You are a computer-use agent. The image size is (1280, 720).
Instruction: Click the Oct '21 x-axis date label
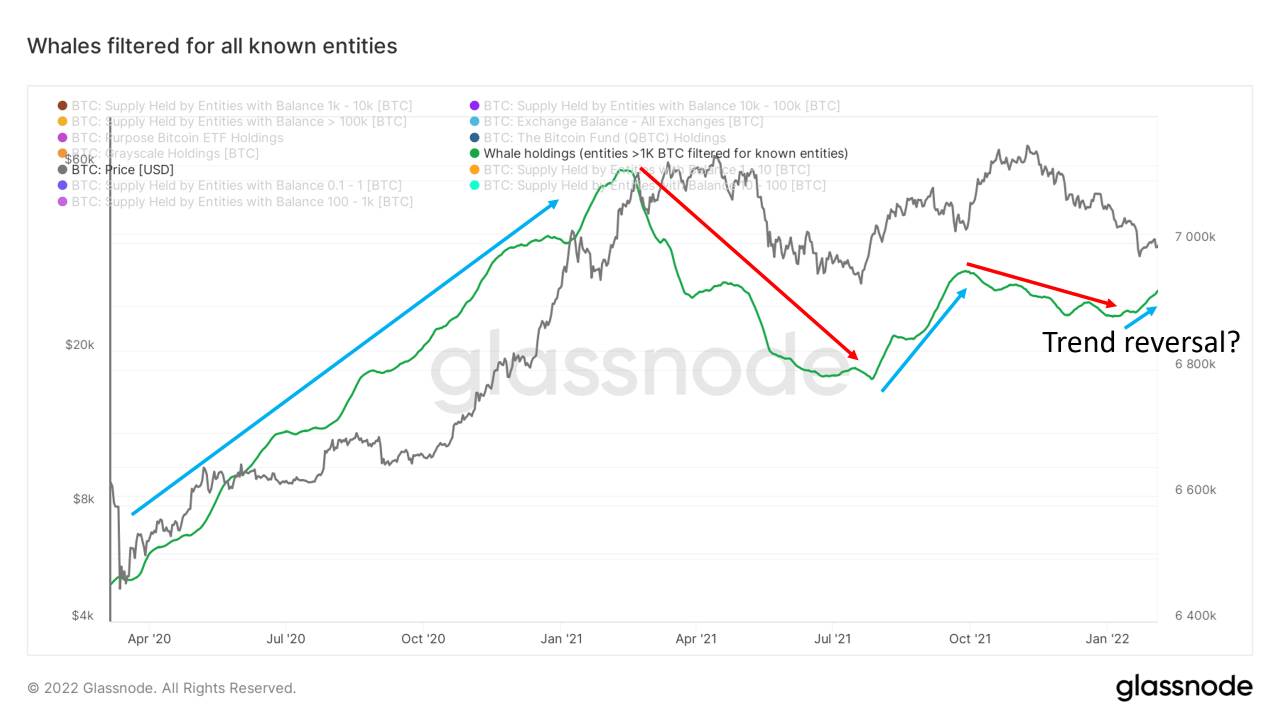pos(969,638)
